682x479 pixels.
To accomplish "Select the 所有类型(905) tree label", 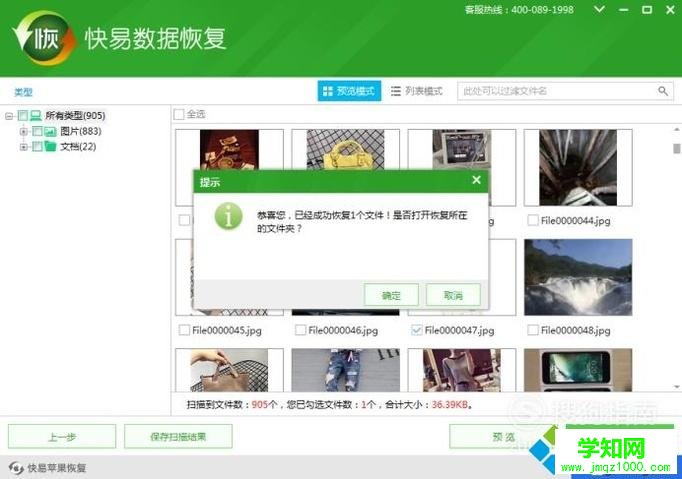I will pyautogui.click(x=75, y=116).
